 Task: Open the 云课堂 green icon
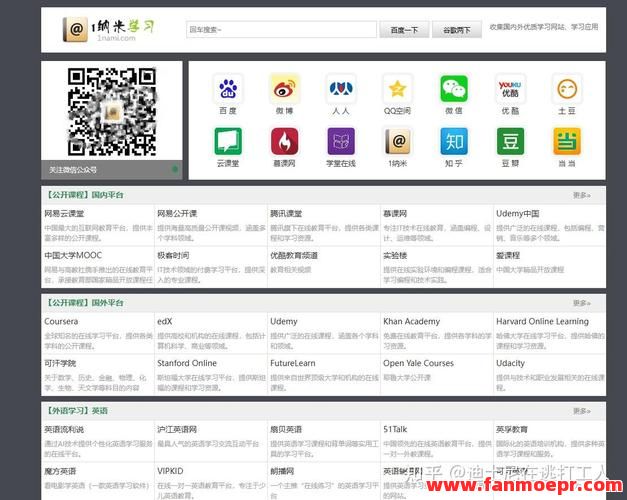[x=228, y=141]
